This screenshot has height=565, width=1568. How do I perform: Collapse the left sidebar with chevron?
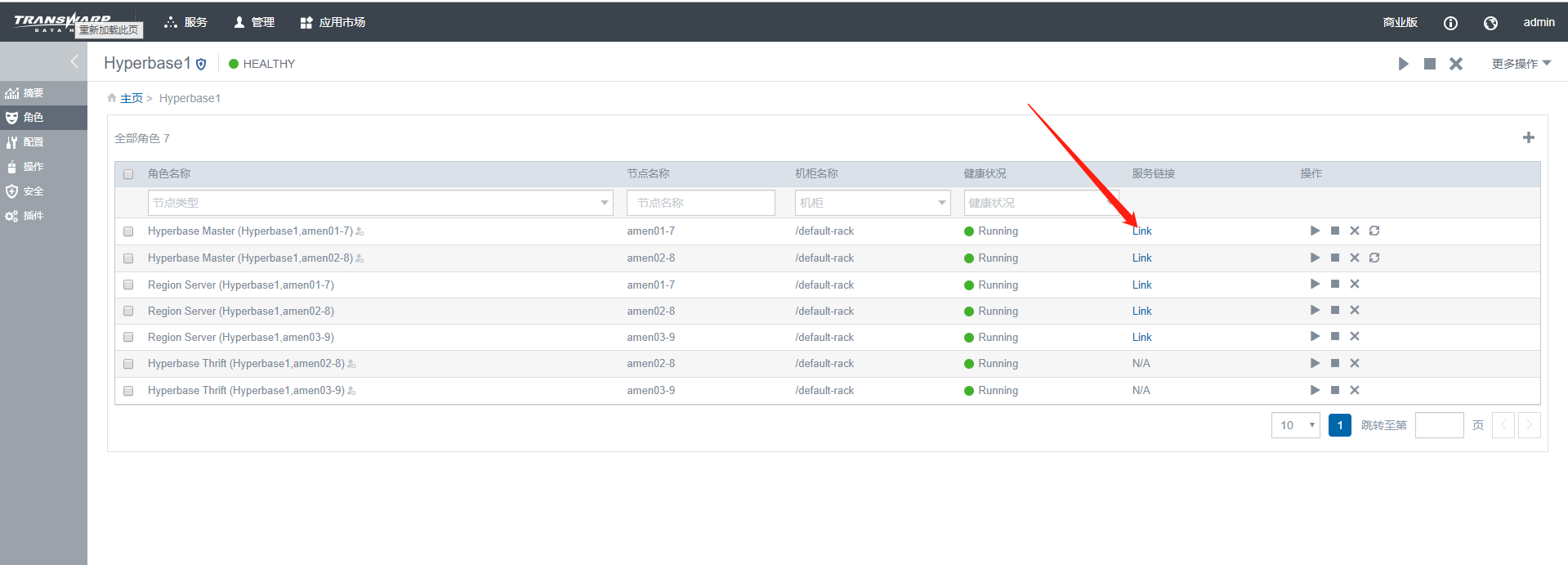74,61
